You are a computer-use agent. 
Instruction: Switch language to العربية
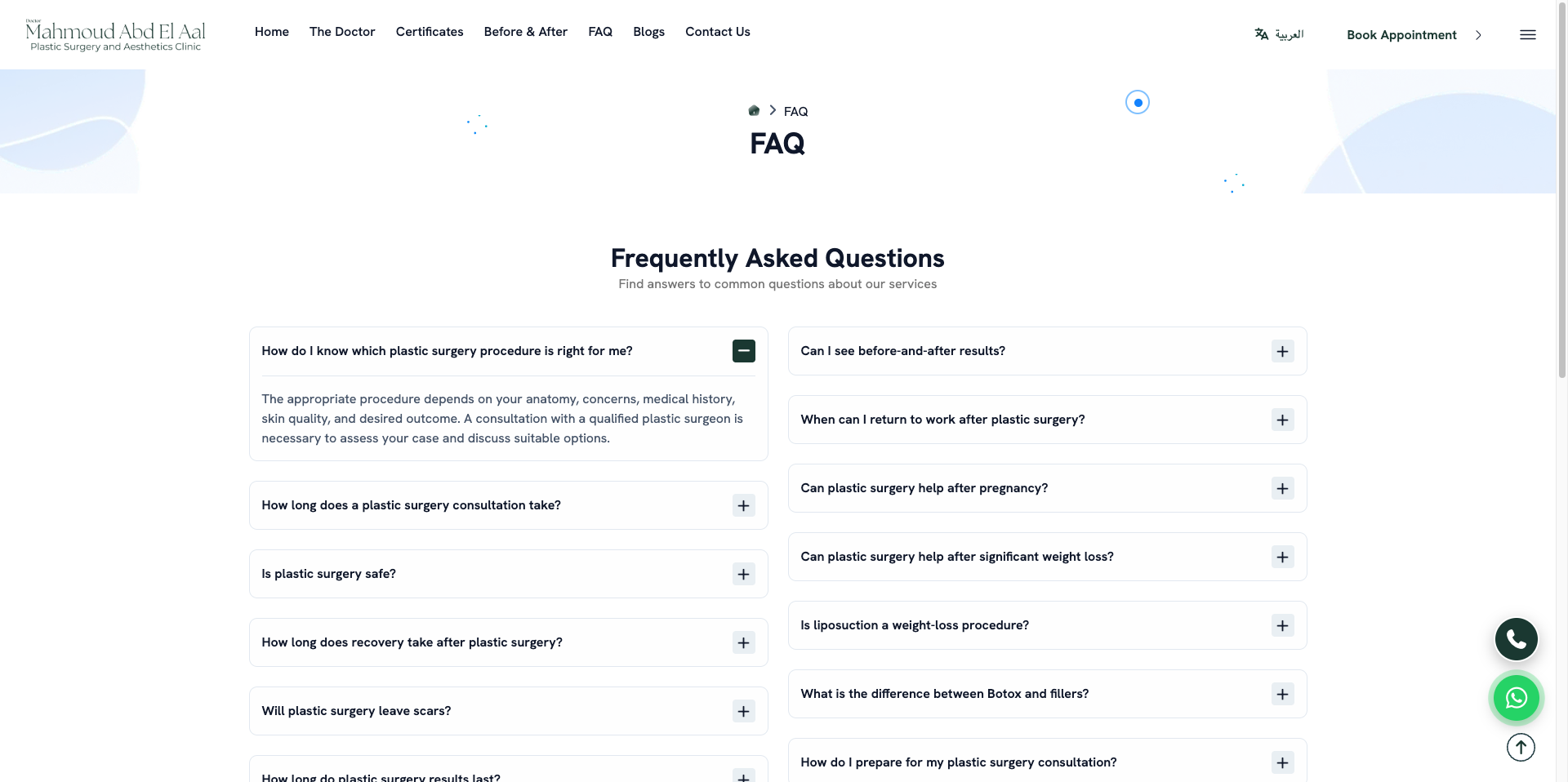tap(1289, 34)
